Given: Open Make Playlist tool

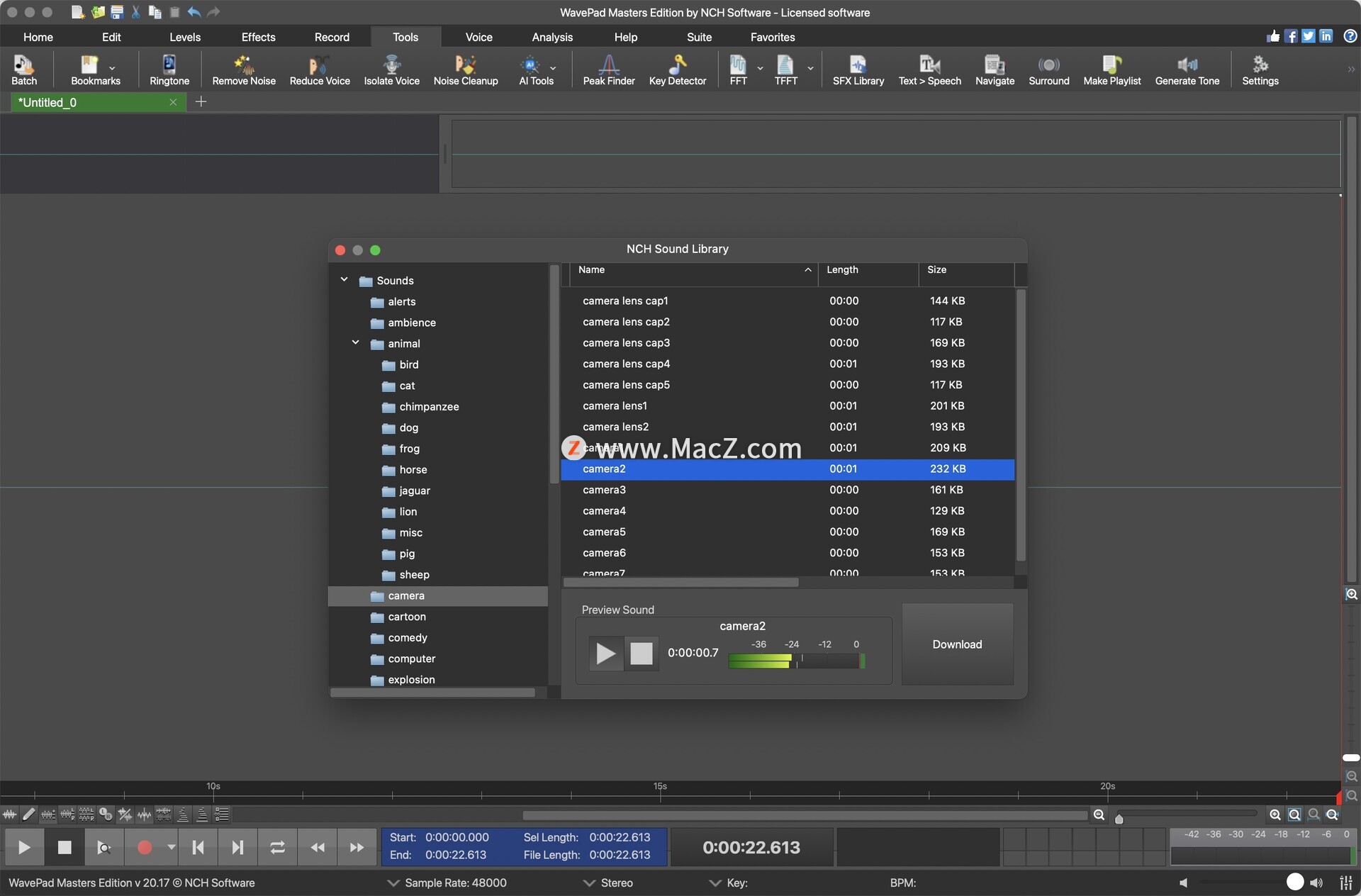Looking at the screenshot, I should [x=1112, y=70].
